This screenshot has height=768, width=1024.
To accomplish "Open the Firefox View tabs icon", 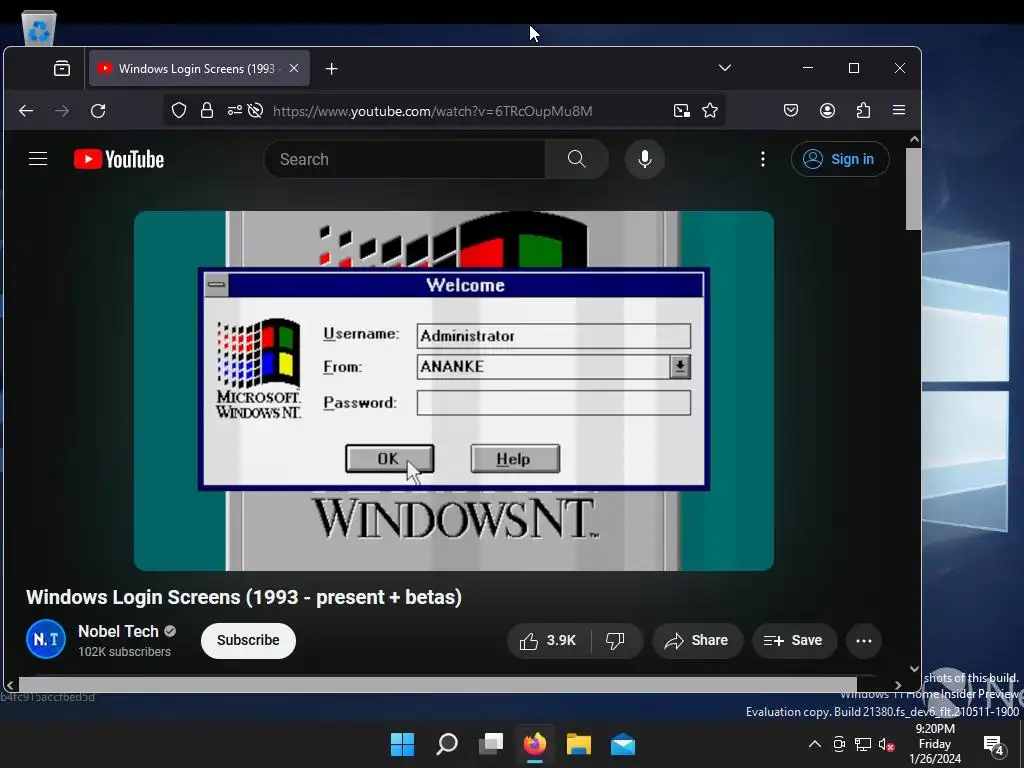I will (x=62, y=69).
